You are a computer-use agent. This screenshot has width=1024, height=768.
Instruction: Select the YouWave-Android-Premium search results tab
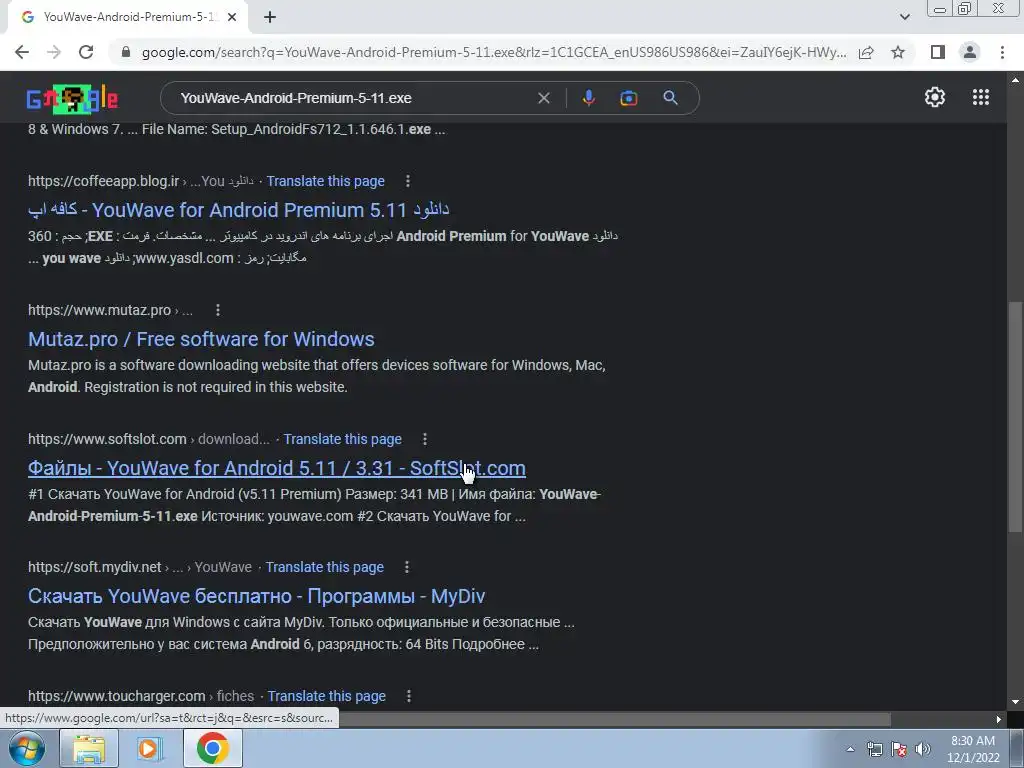128,17
